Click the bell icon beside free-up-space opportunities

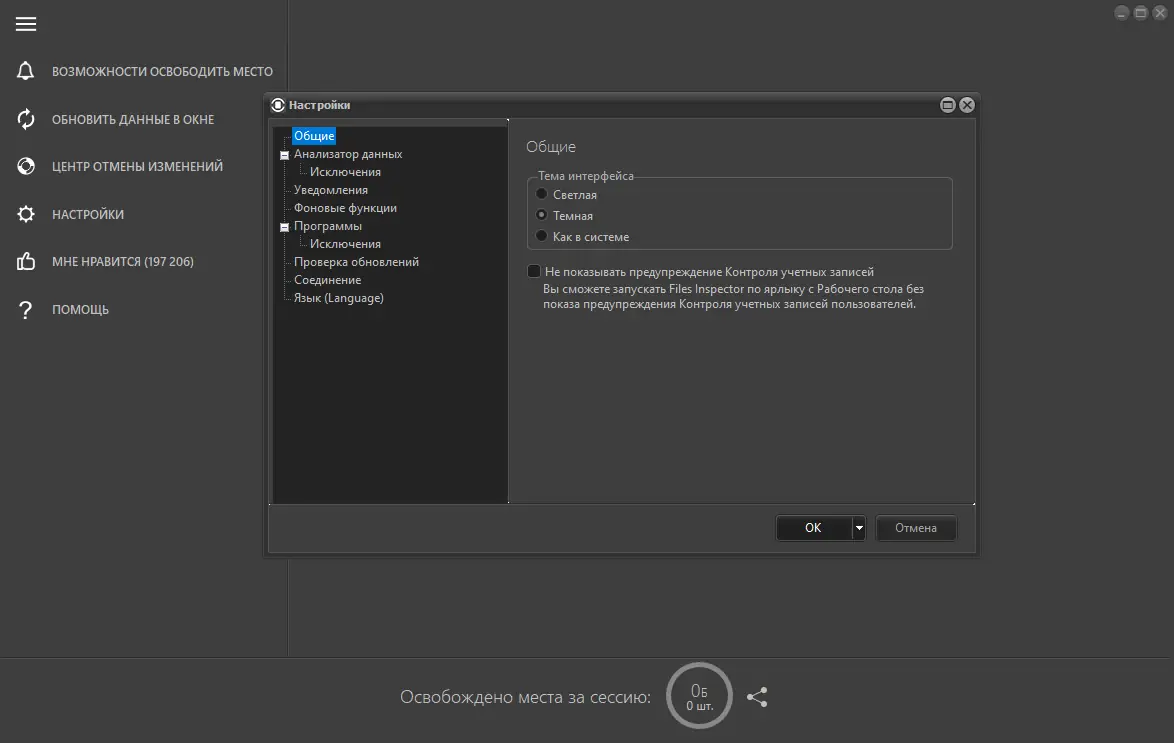coord(25,71)
